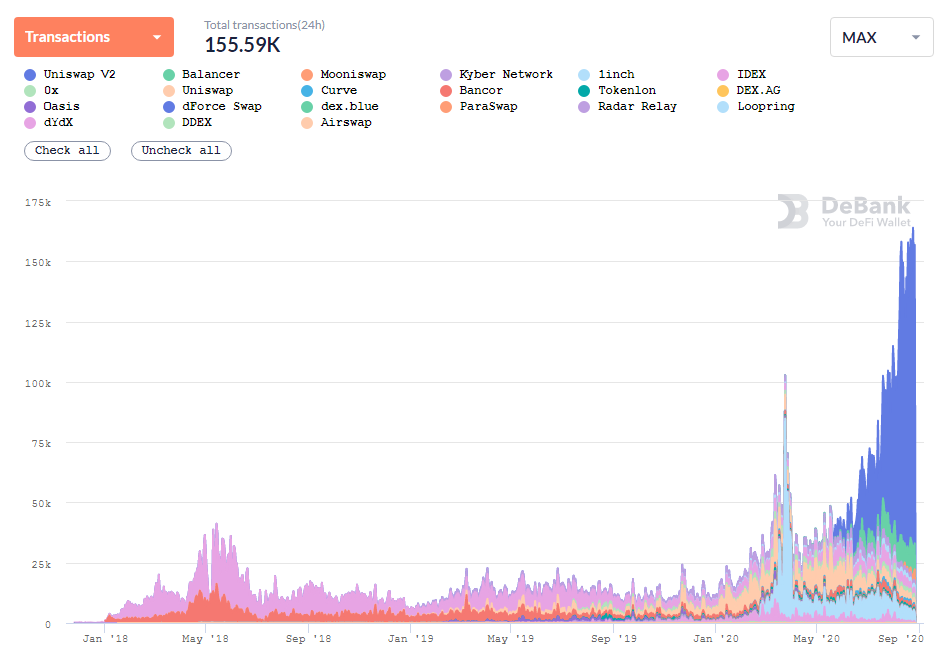Click the Check all button
Viewport: 942px width, 664px height.
[x=67, y=151]
